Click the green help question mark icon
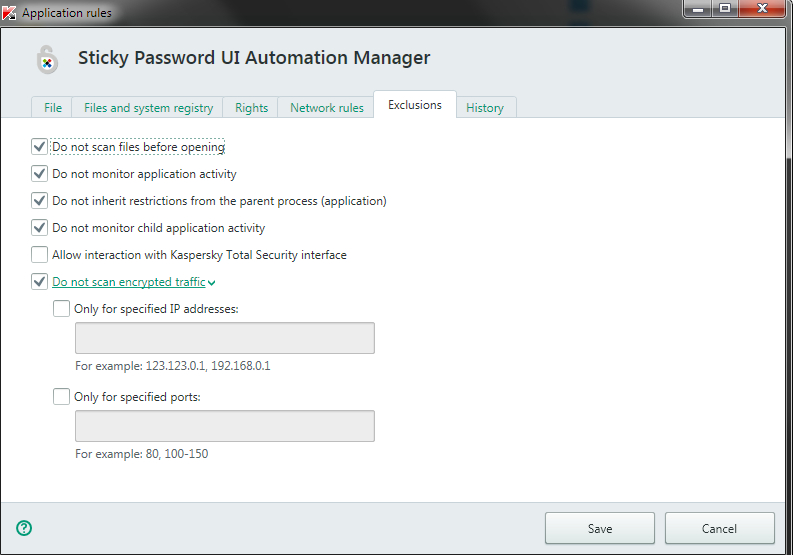793x555 pixels. tap(24, 528)
